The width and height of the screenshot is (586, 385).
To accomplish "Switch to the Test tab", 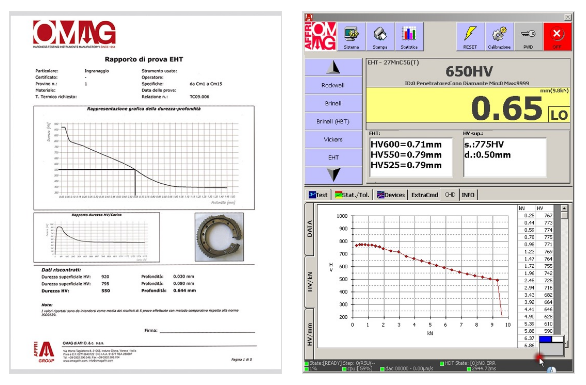I will (x=318, y=195).
